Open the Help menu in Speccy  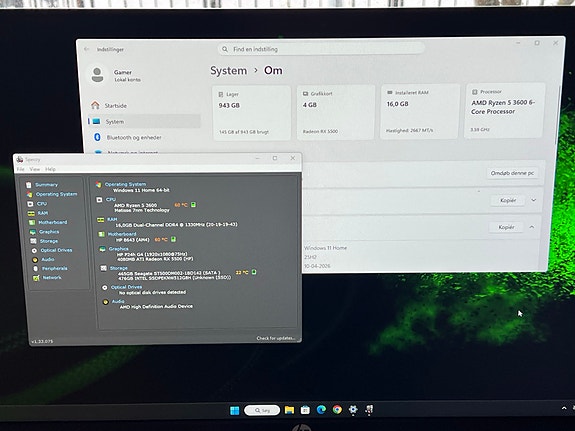[x=50, y=169]
